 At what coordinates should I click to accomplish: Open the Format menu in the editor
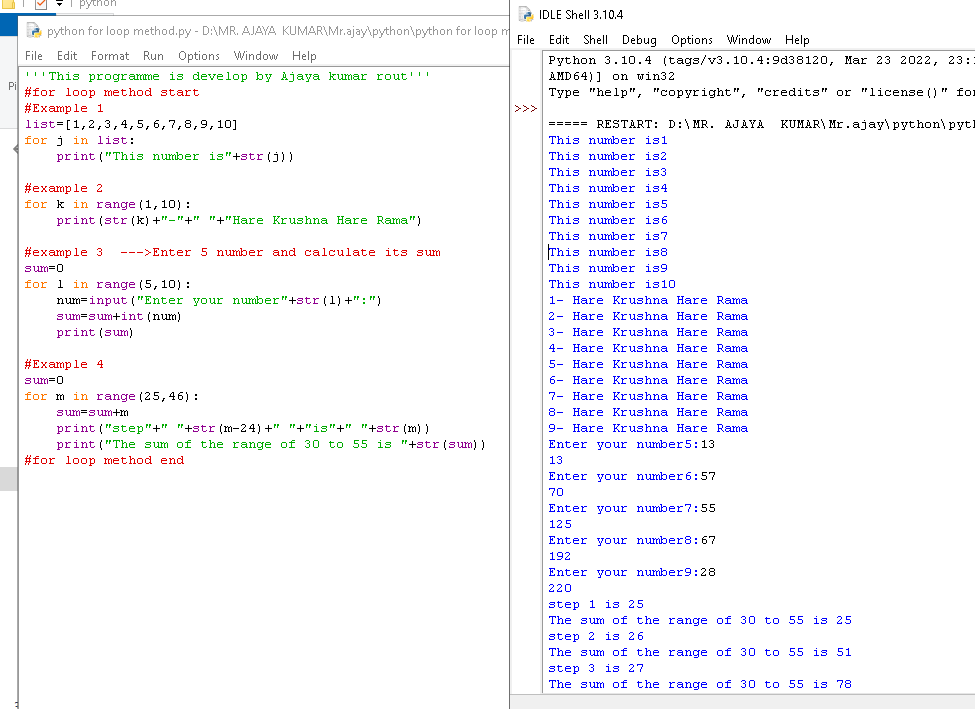coord(110,56)
